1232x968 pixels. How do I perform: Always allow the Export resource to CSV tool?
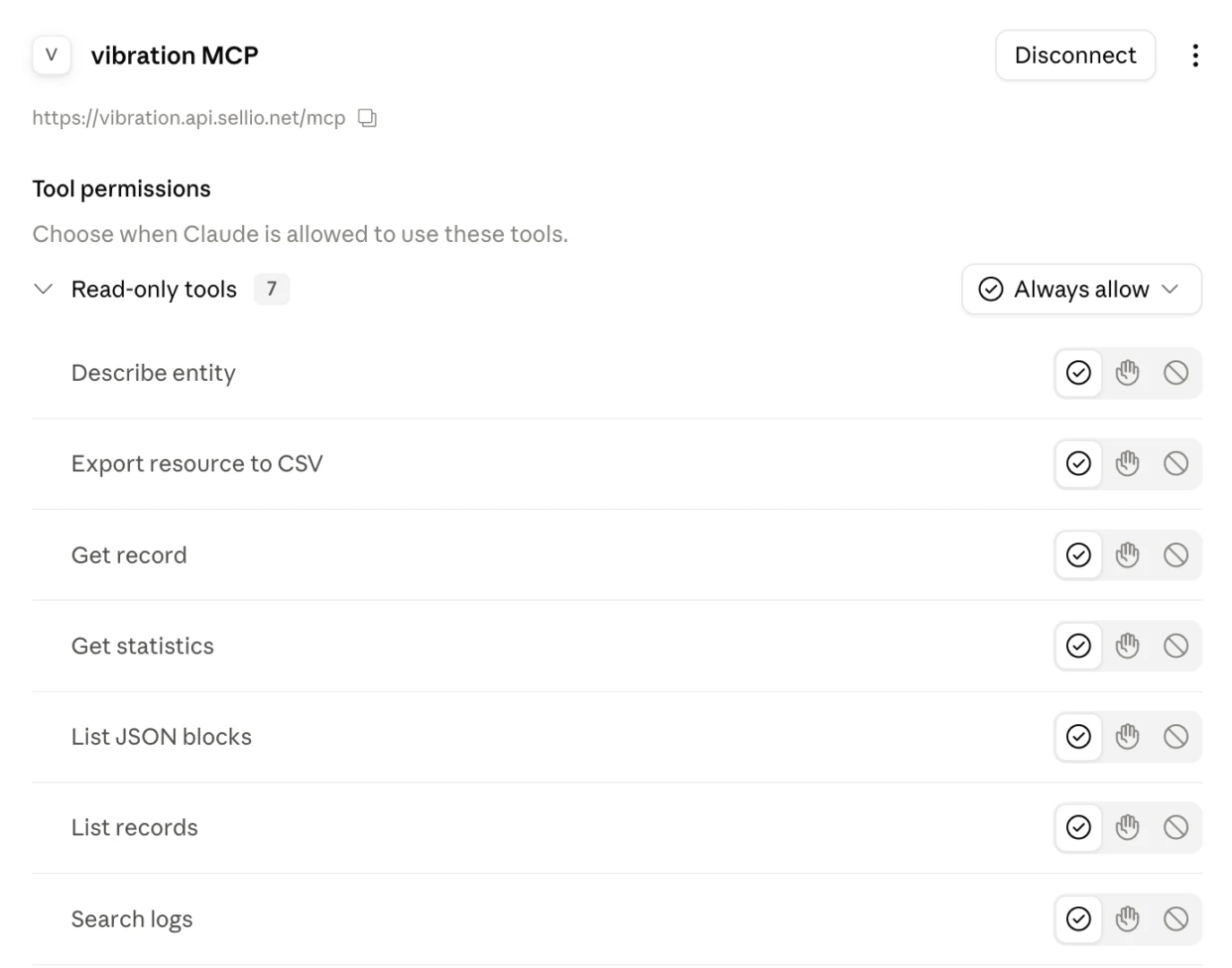(x=1078, y=463)
